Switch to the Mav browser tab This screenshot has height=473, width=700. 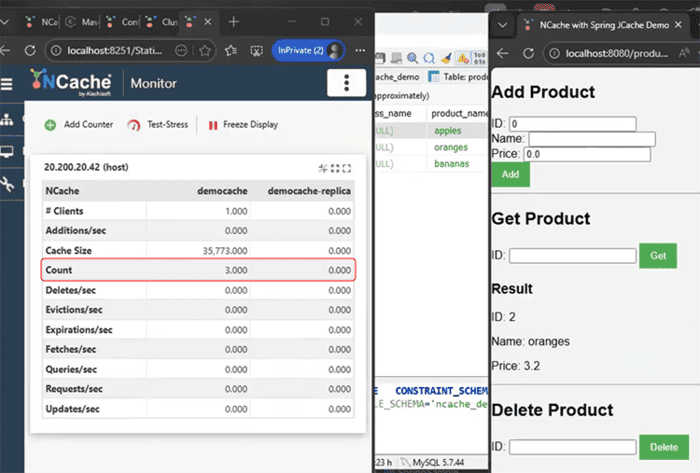(82, 22)
